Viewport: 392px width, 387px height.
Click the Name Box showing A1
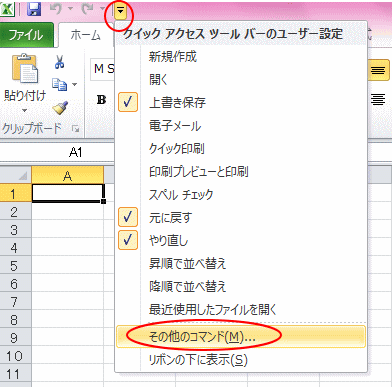(57, 152)
